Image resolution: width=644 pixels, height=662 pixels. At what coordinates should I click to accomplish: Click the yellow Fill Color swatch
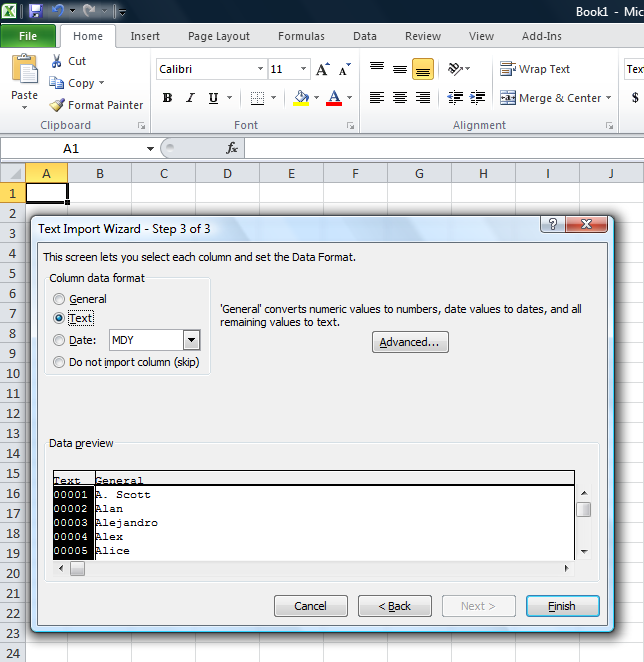click(x=301, y=98)
